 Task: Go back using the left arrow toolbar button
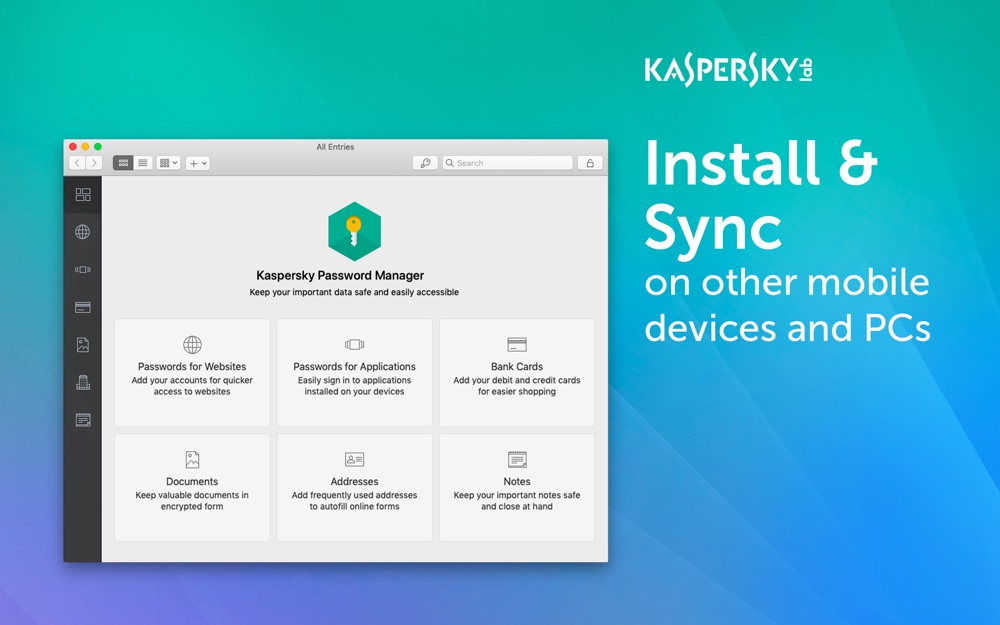coord(77,163)
